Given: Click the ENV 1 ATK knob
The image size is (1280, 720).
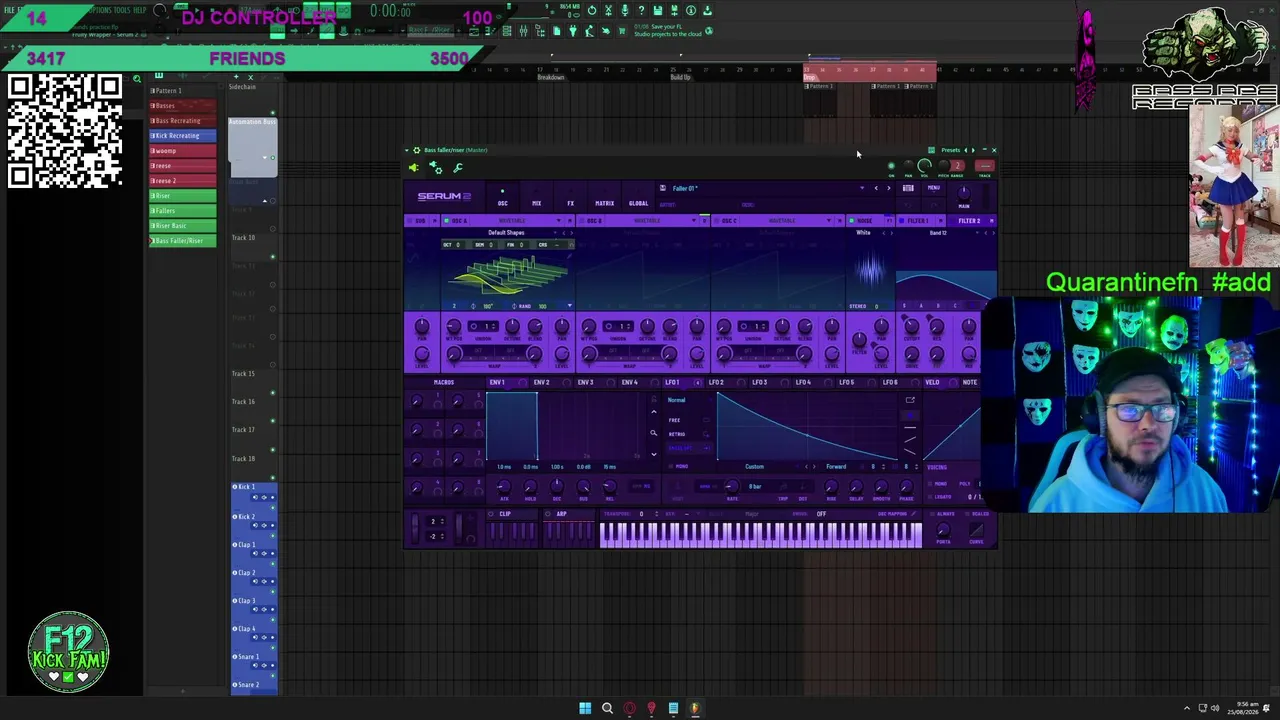Looking at the screenshot, I should click(x=504, y=487).
